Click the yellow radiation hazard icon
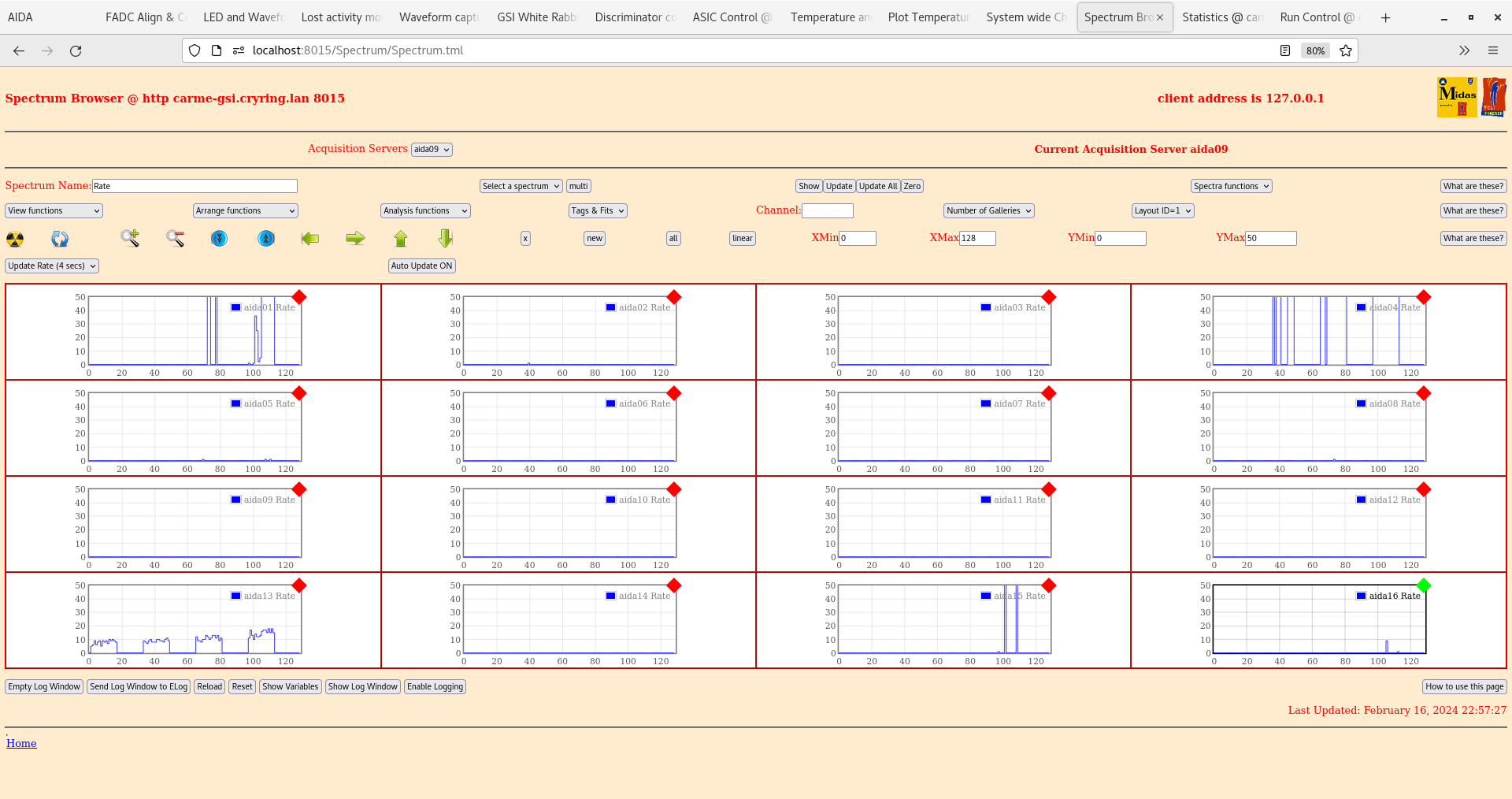 coord(15,239)
